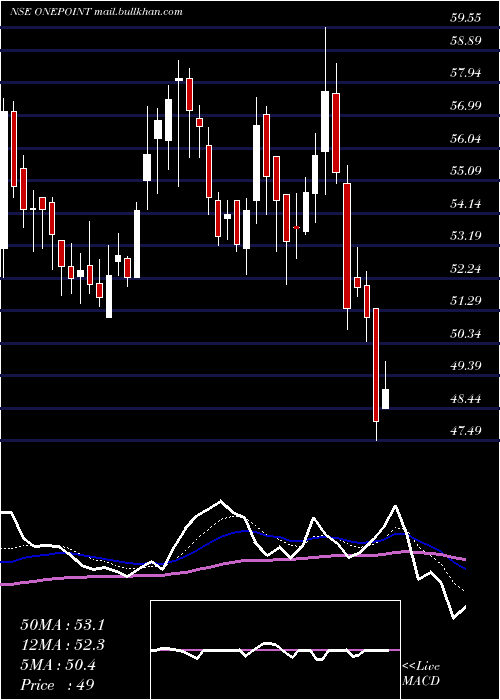Select the 50.34 price axis label
This screenshot has height=700, width=500.
tap(466, 333)
